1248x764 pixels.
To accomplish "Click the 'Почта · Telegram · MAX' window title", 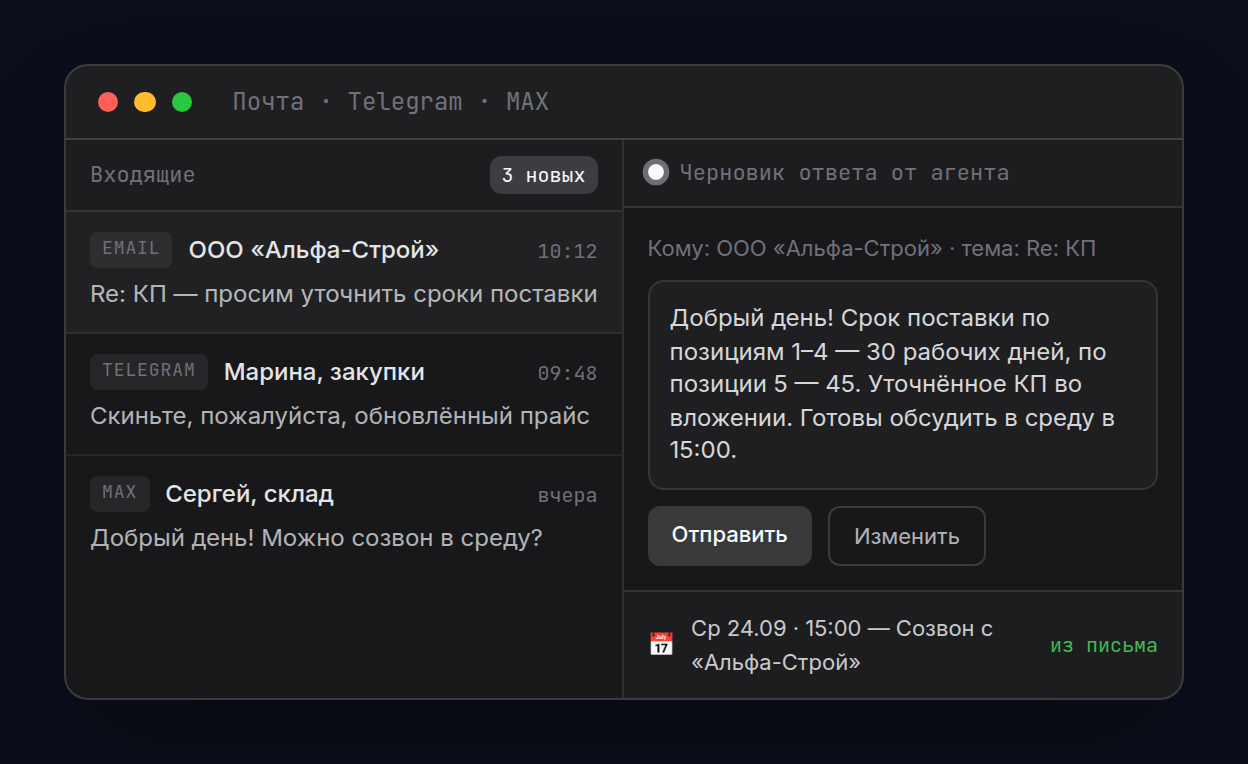I will coord(391,102).
